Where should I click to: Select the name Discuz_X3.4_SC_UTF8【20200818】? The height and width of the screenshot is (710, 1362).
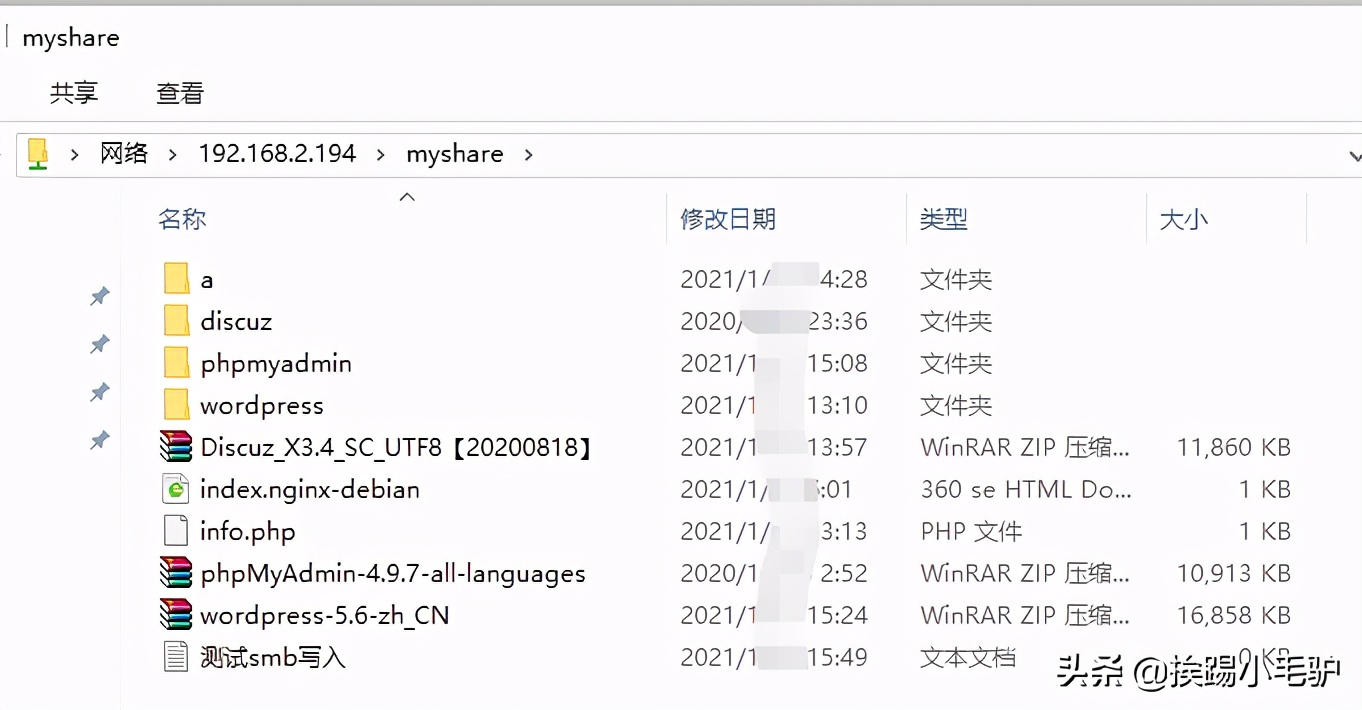[x=399, y=447]
